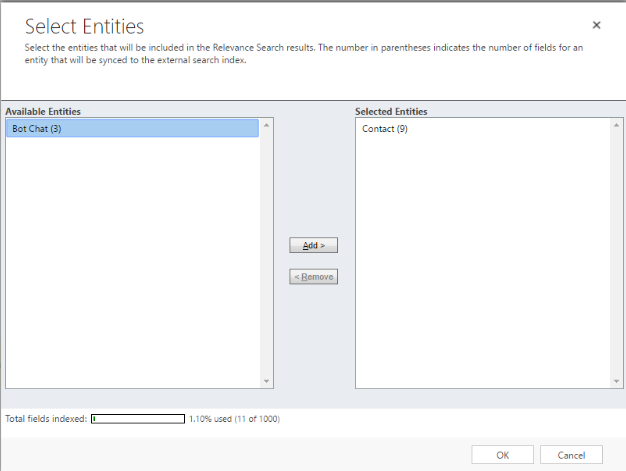Viewport: 626px width, 471px height.
Task: Click the Add > button
Action: click(313, 245)
